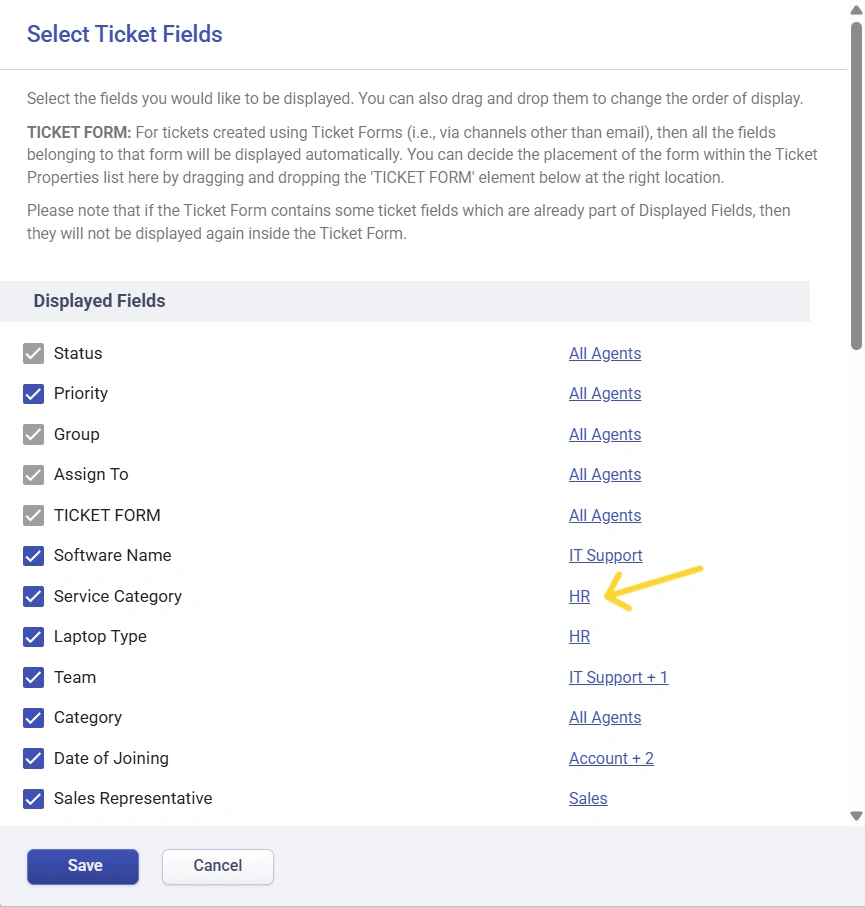Screen dimensions: 865x907
Task: Cancel the ticket field selection
Action: (x=218, y=867)
